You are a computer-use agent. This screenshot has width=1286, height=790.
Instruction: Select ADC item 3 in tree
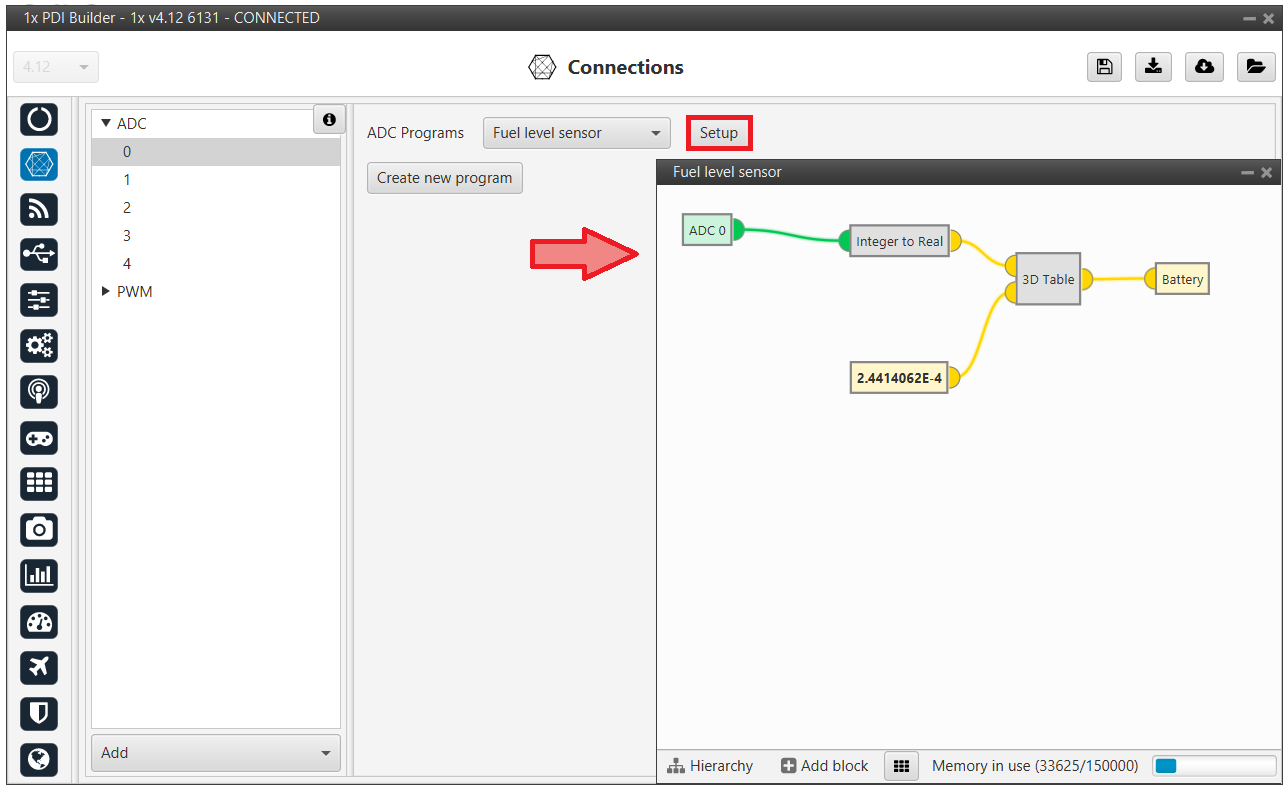216,236
